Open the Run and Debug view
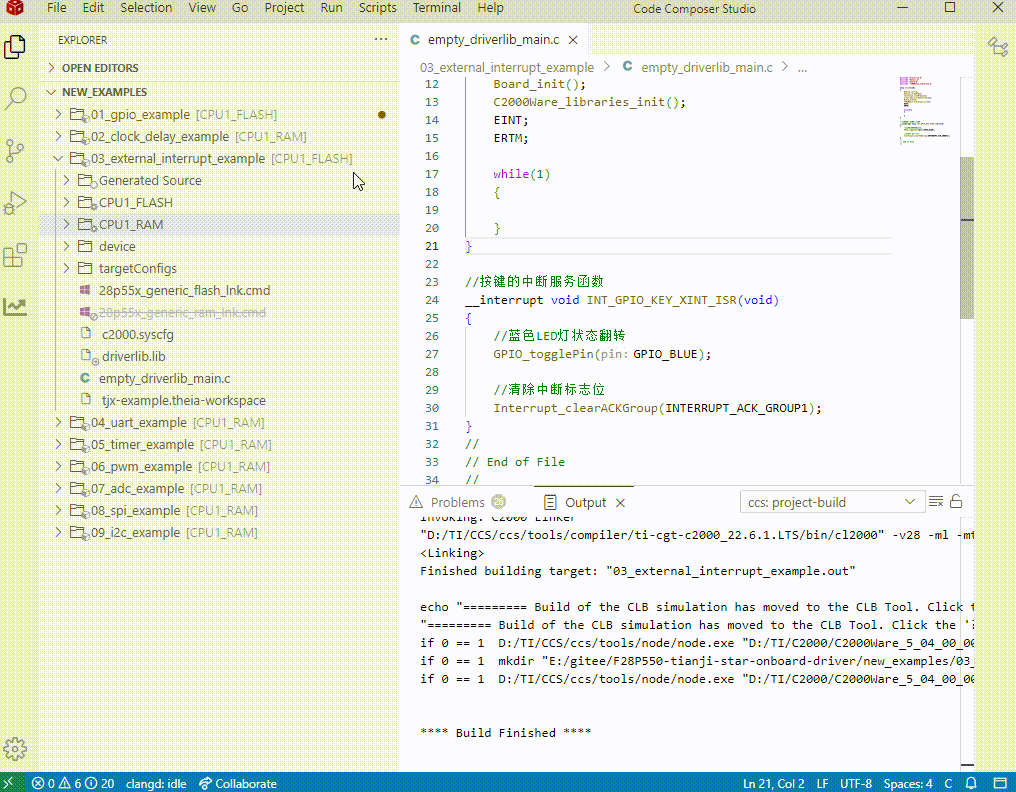Viewport: 1016px width, 792px height. click(15, 203)
